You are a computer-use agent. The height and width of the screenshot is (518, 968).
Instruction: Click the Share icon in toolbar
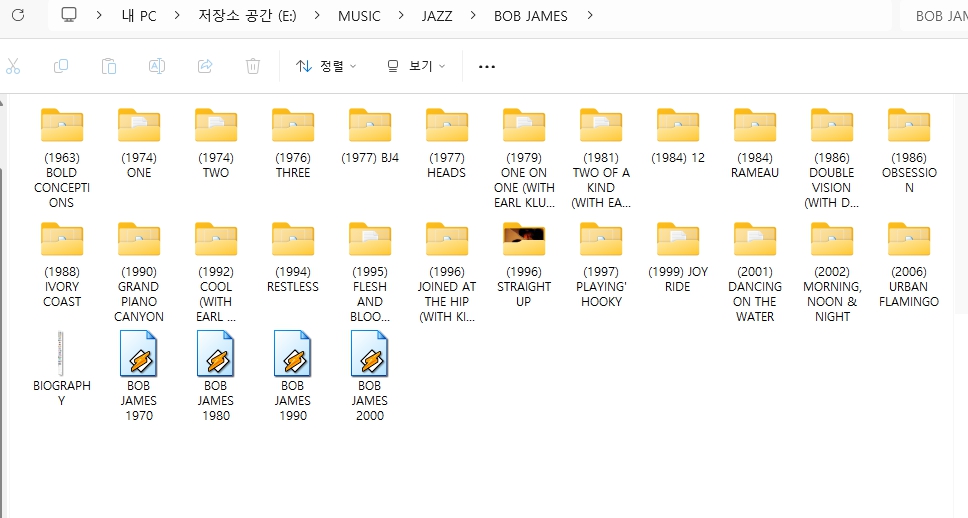(x=205, y=66)
